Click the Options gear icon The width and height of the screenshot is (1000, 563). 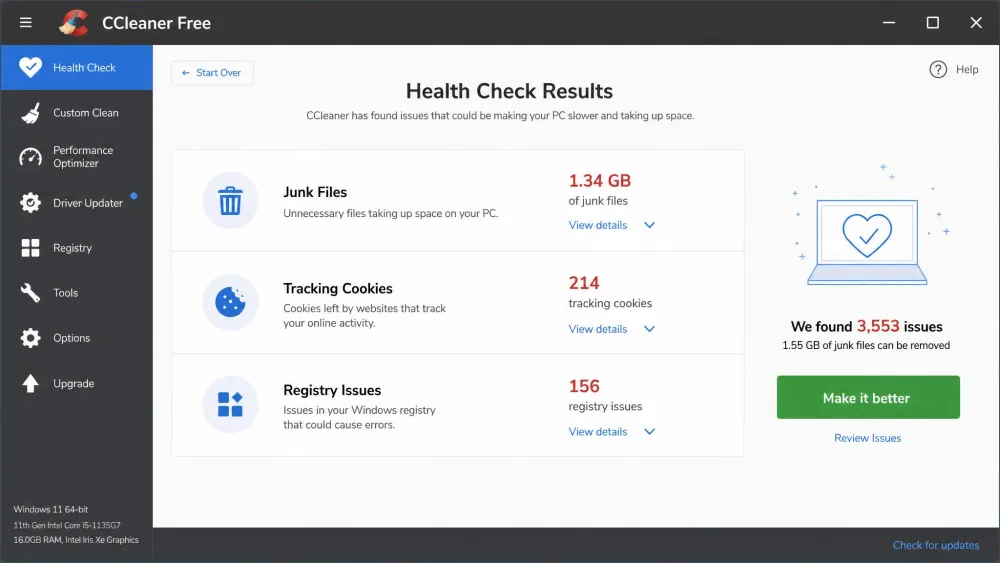click(x=30, y=338)
